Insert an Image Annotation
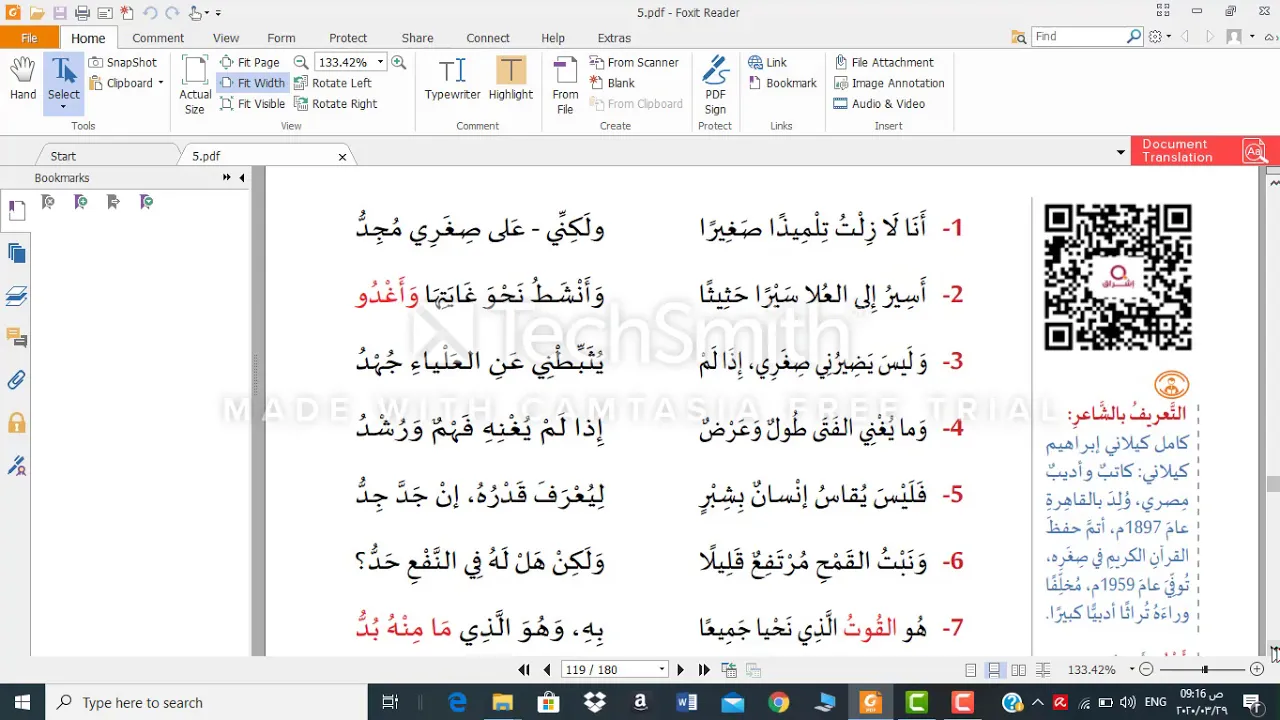 889,83
